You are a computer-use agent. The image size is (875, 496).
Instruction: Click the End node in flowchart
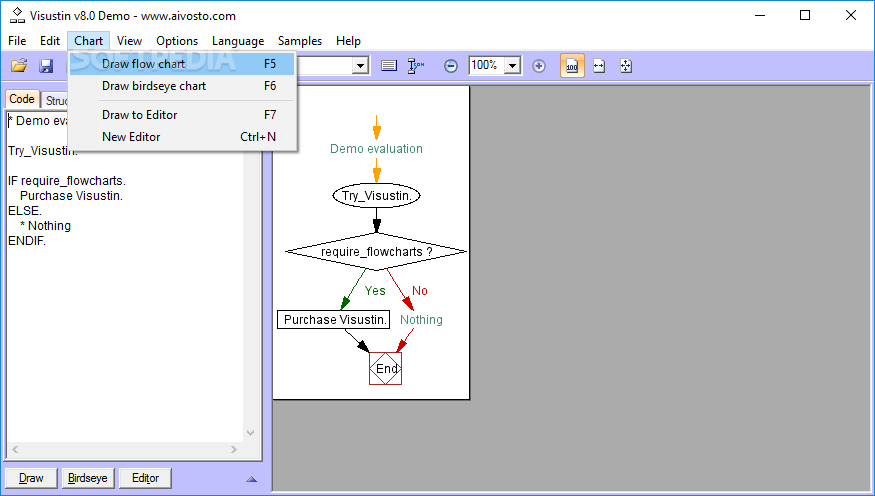pos(386,368)
